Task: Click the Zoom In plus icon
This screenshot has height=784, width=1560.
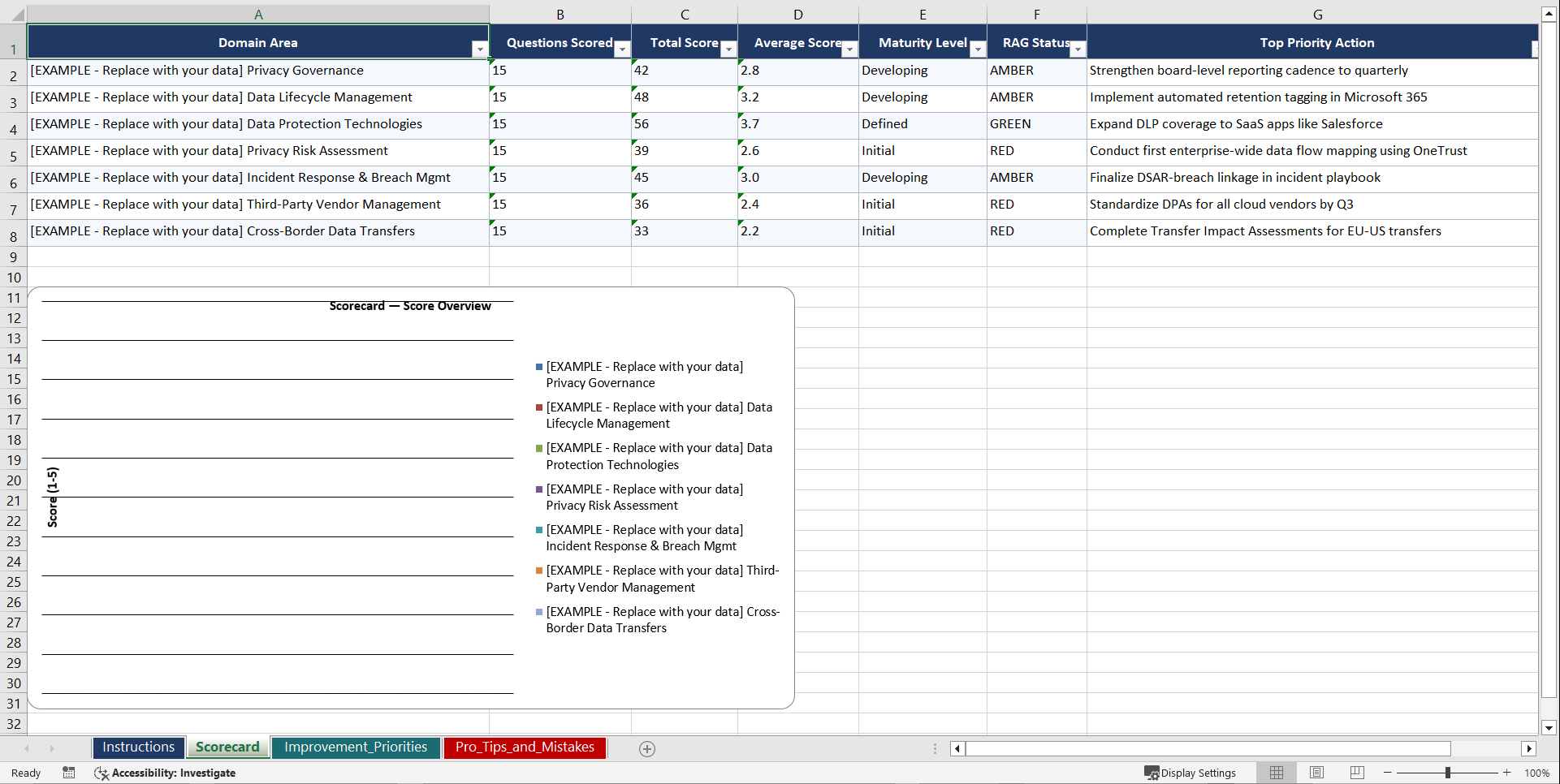Action: point(1507,773)
